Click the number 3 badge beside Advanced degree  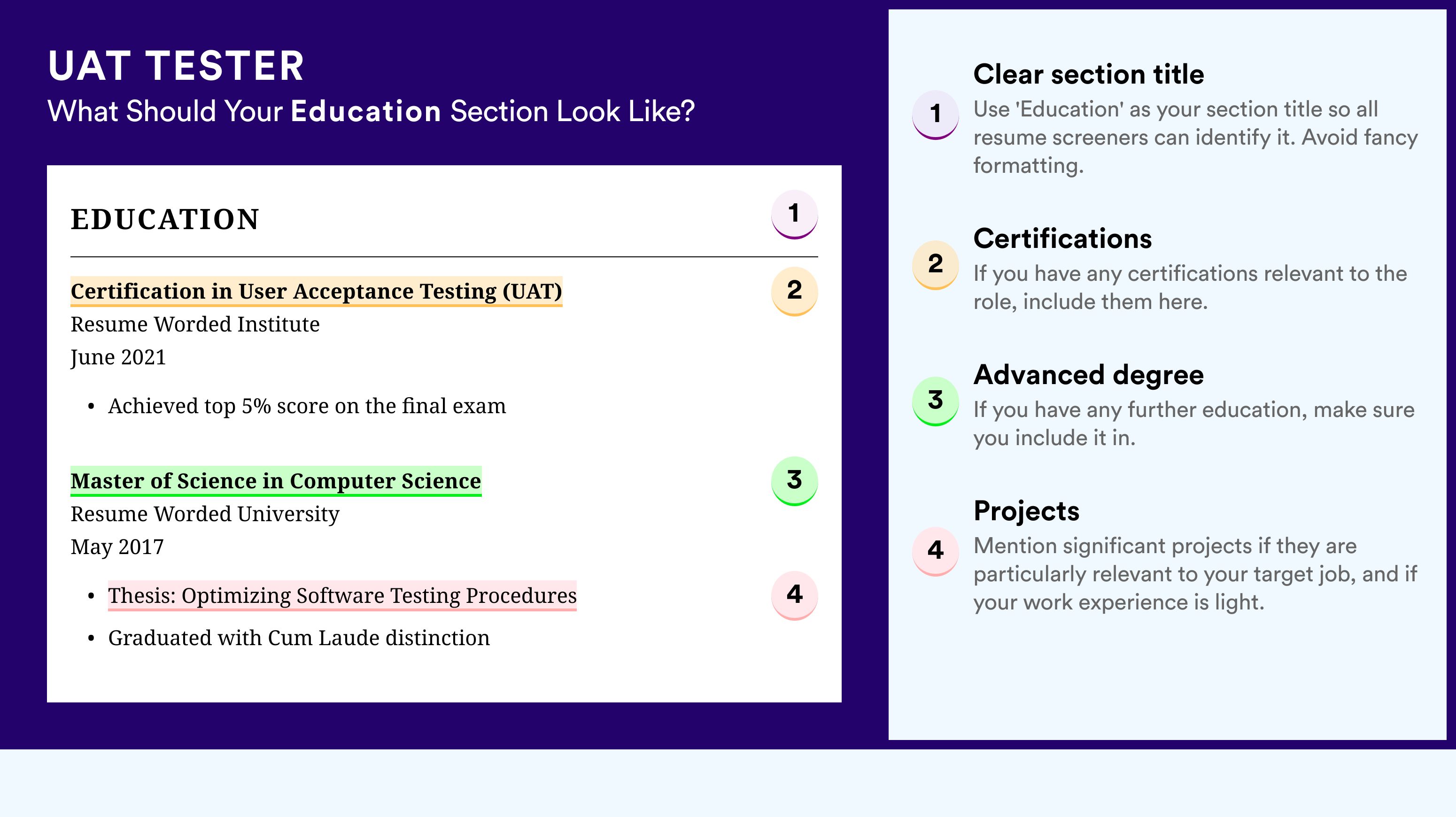[936, 401]
